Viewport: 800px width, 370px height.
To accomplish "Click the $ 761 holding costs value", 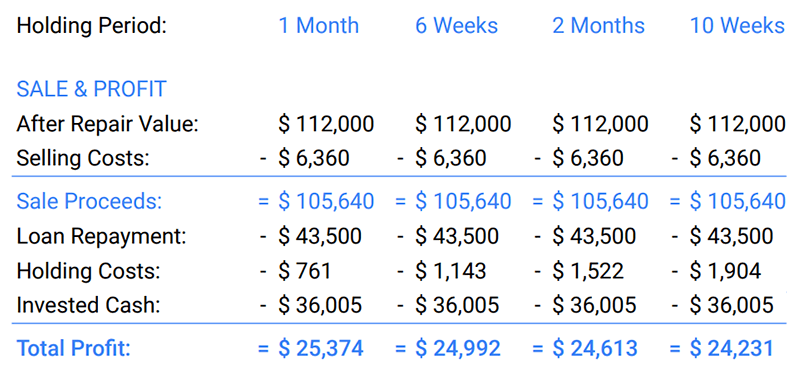I will [x=305, y=271].
